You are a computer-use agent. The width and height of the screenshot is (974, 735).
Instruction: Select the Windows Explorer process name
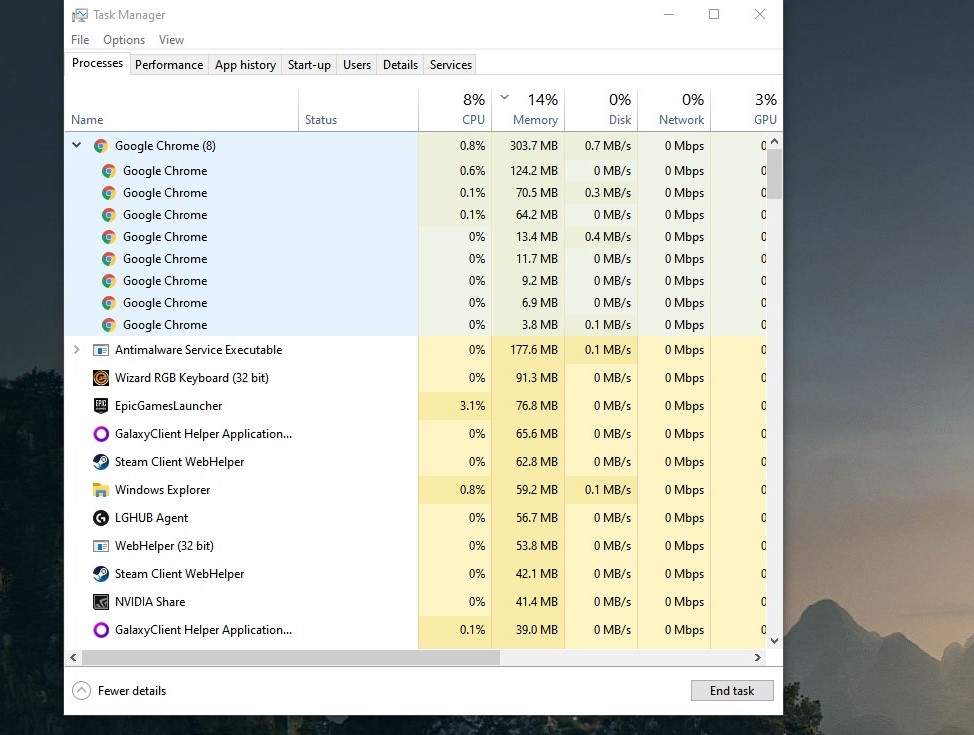pos(162,490)
